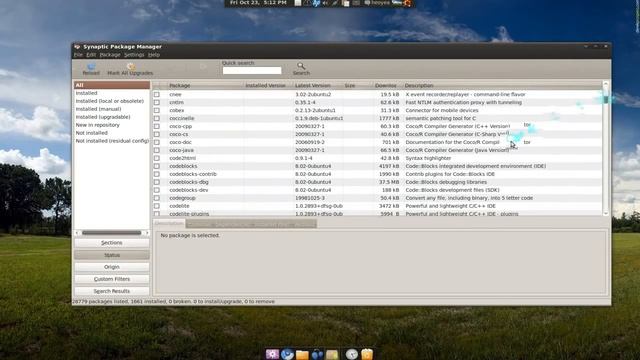This screenshot has height=360, width=640.
Task: Click the right arrow of the filter pane scrollbar
Action: 147,233
